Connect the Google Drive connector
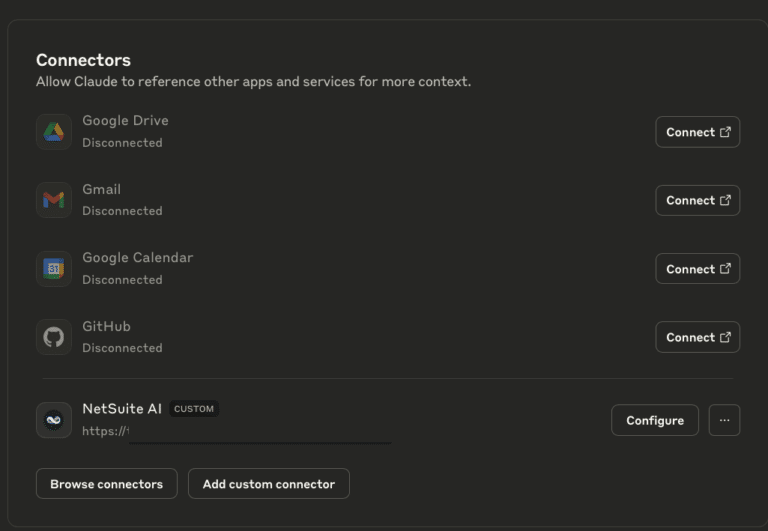Image resolution: width=768 pixels, height=531 pixels. coord(697,132)
